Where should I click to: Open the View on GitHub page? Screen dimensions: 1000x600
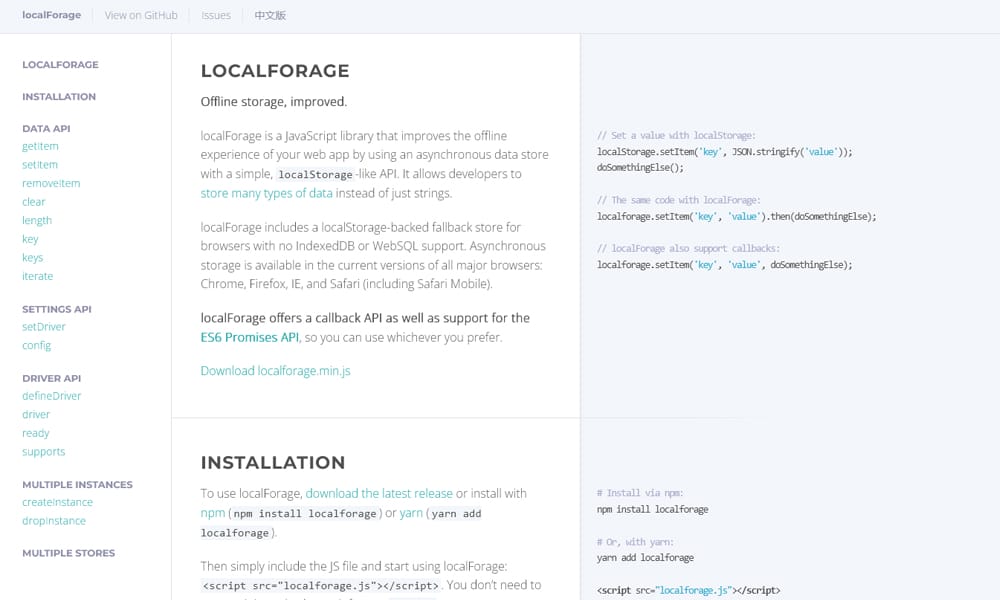[140, 15]
